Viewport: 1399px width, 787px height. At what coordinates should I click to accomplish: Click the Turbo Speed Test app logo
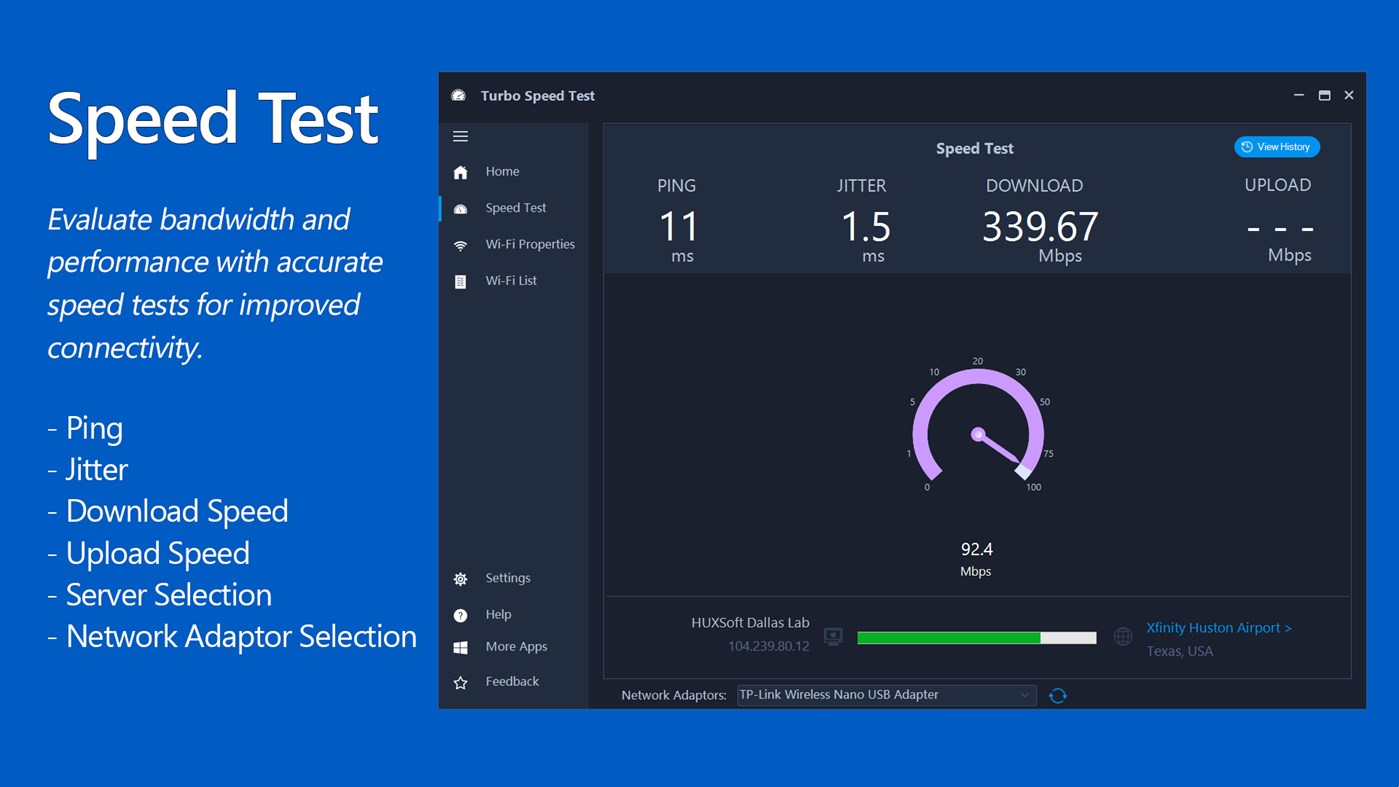(x=458, y=93)
